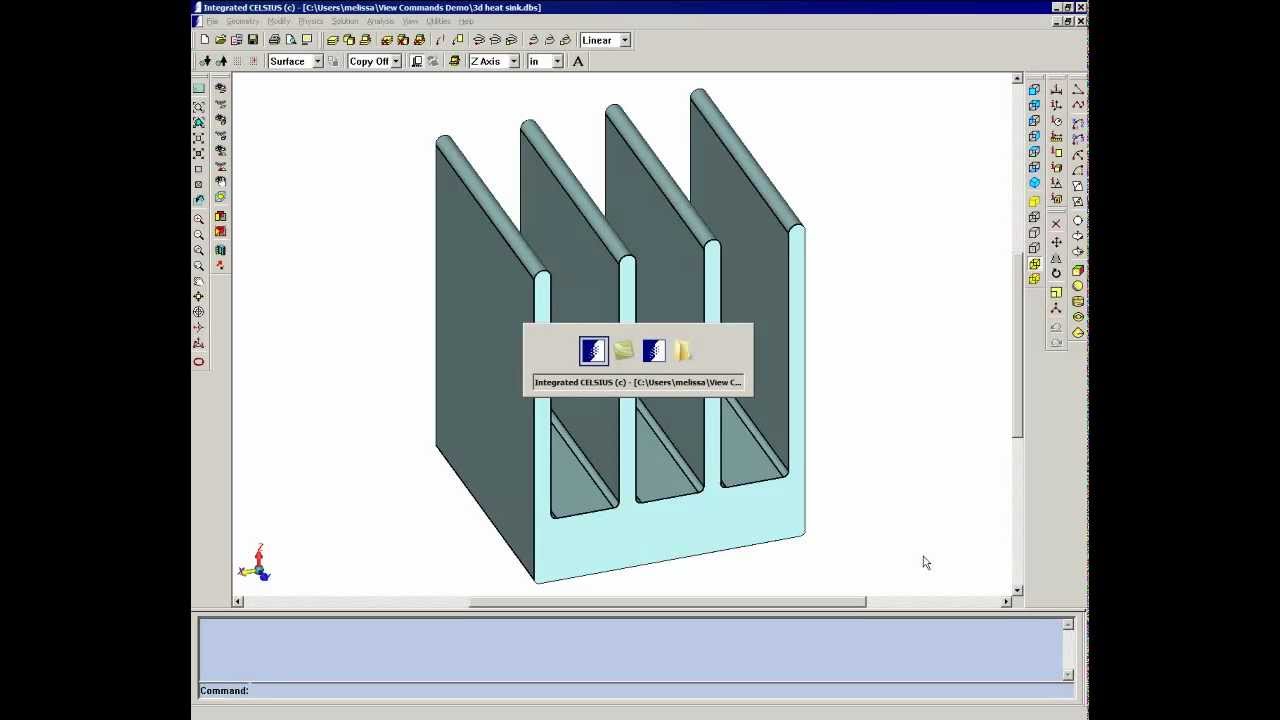Screen dimensions: 1280x720
Task: Open the Modify menu
Action: tap(279, 21)
